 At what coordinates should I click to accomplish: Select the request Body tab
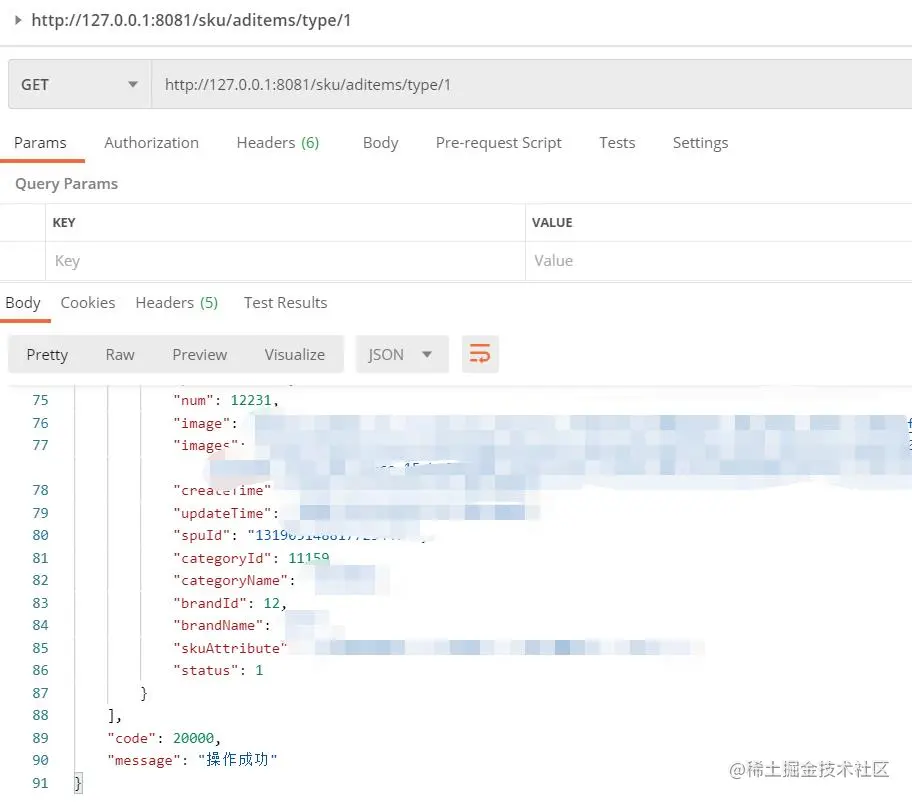[380, 142]
